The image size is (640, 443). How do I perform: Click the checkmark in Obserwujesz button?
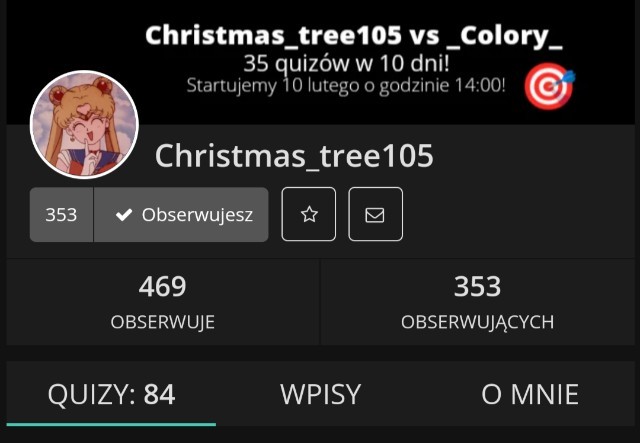coord(124,214)
